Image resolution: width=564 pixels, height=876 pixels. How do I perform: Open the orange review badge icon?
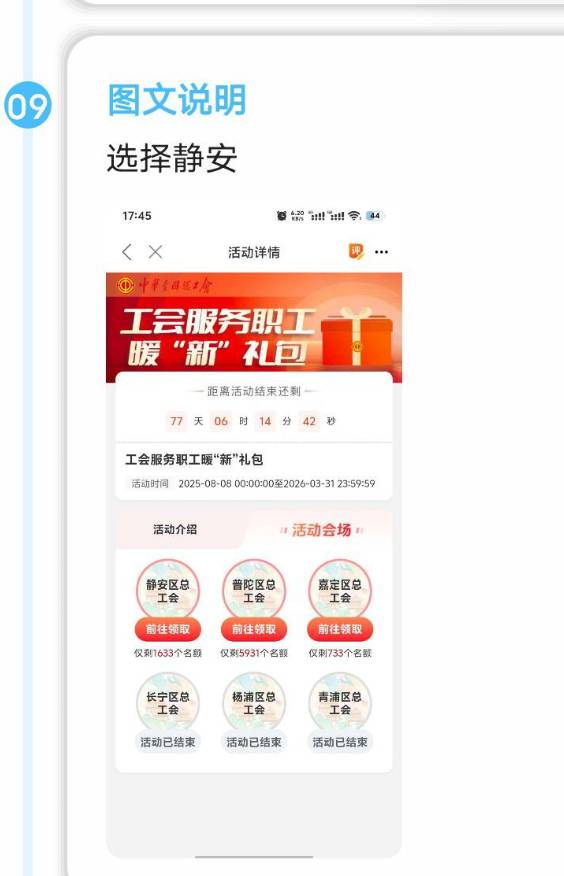[356, 251]
